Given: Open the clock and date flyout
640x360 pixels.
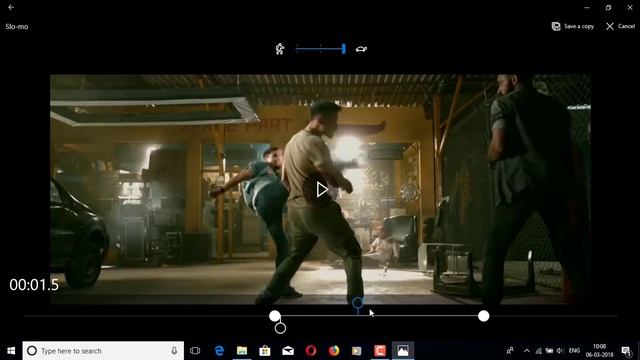Looking at the screenshot, I should tap(599, 351).
